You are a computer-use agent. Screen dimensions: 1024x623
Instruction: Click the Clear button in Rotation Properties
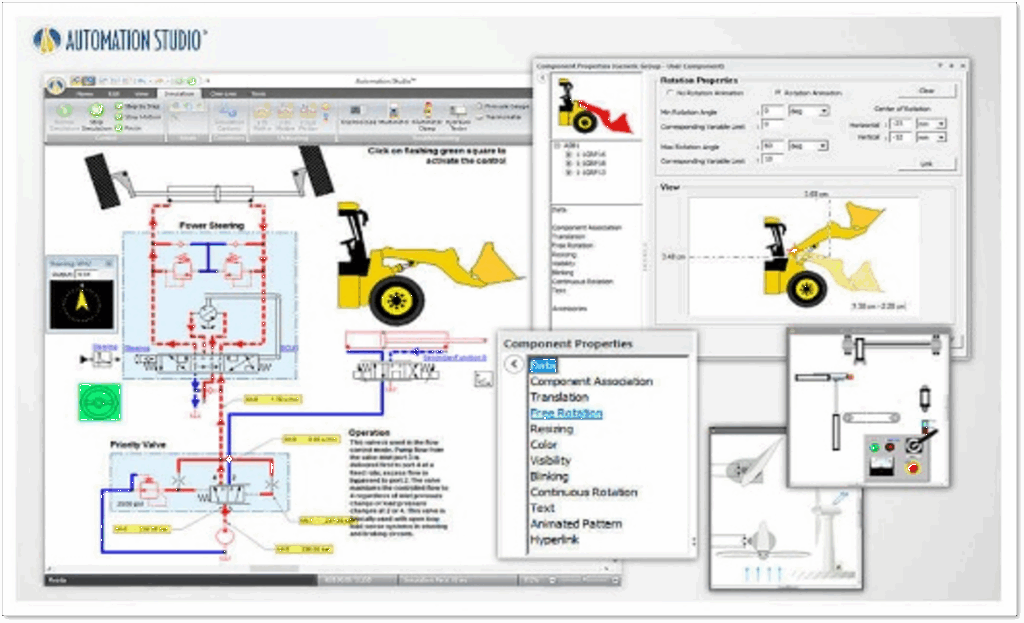(x=926, y=91)
